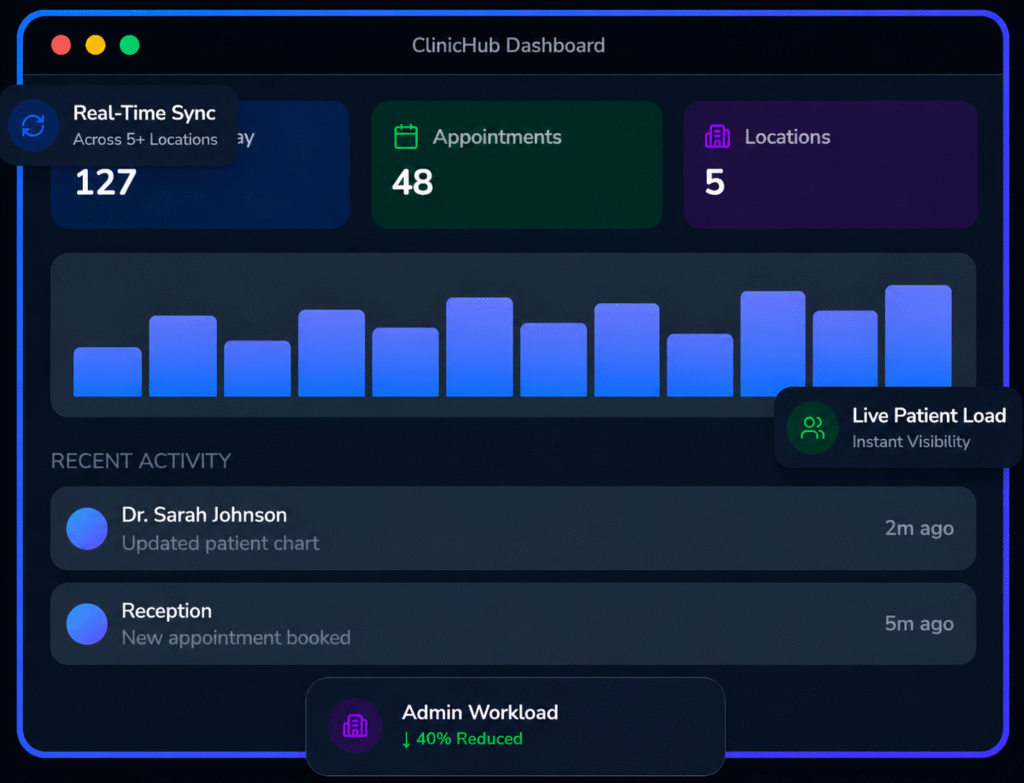Click the Admin Workload building icon
The image size is (1024, 783).
pyautogui.click(x=355, y=726)
